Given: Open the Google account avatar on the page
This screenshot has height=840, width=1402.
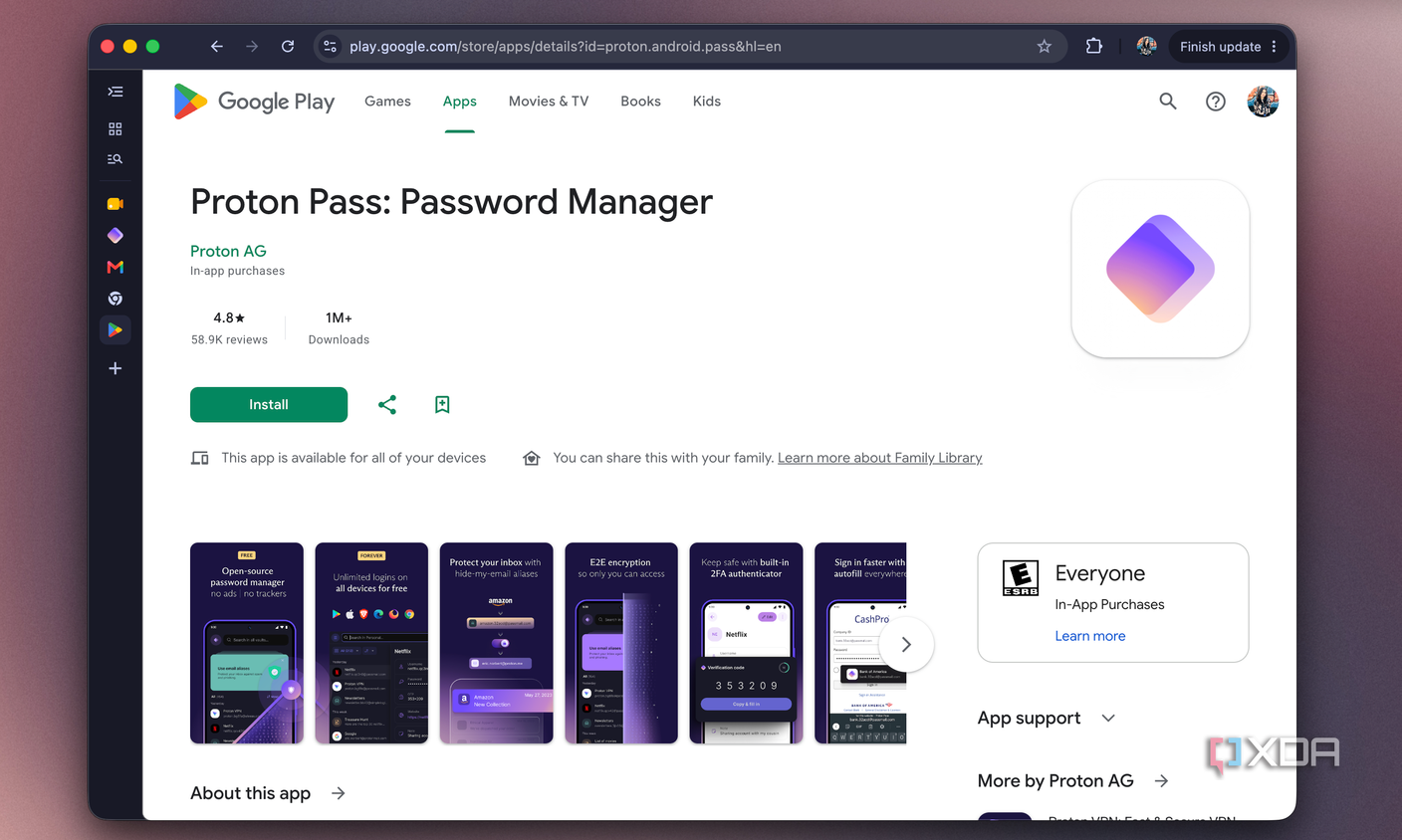Looking at the screenshot, I should 1263,102.
